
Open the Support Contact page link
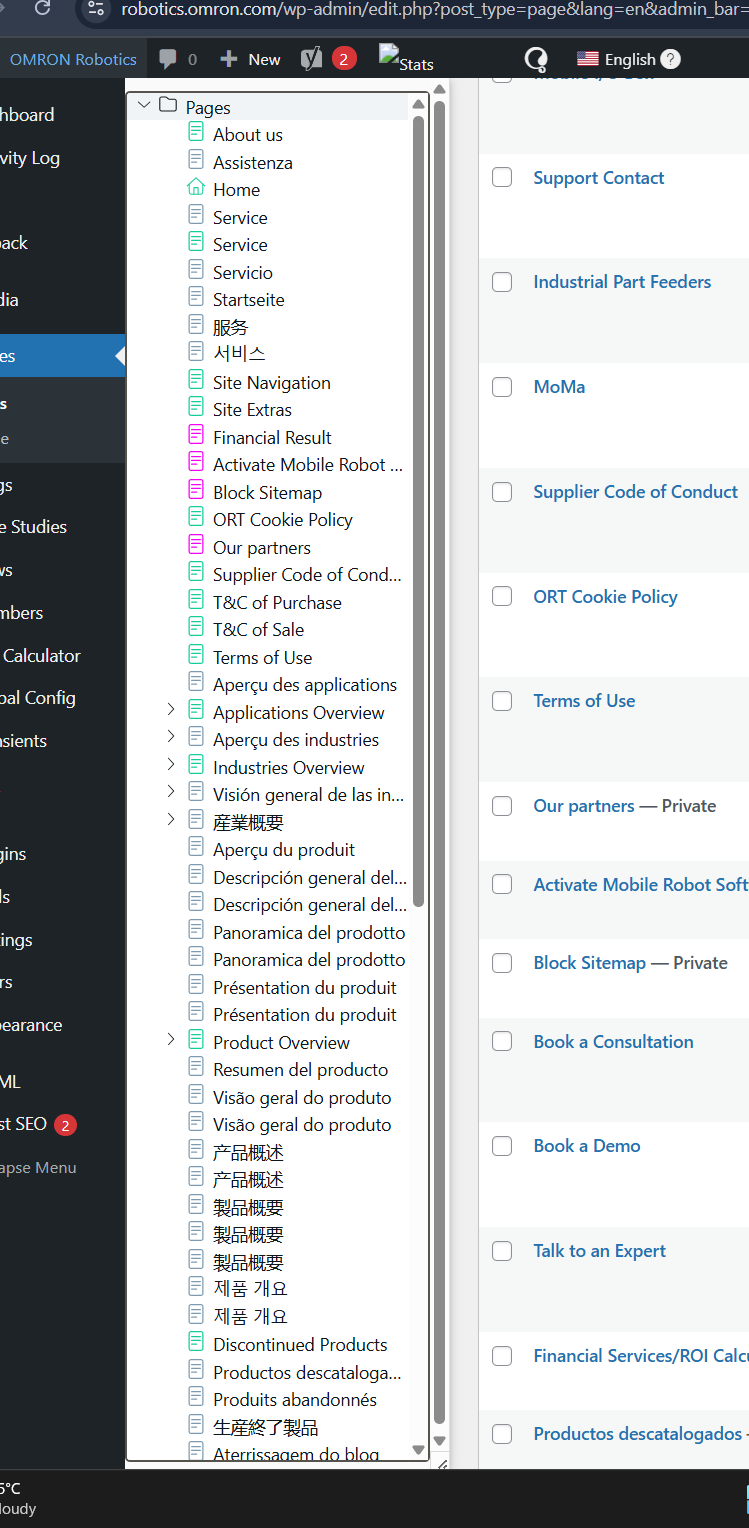tap(599, 178)
